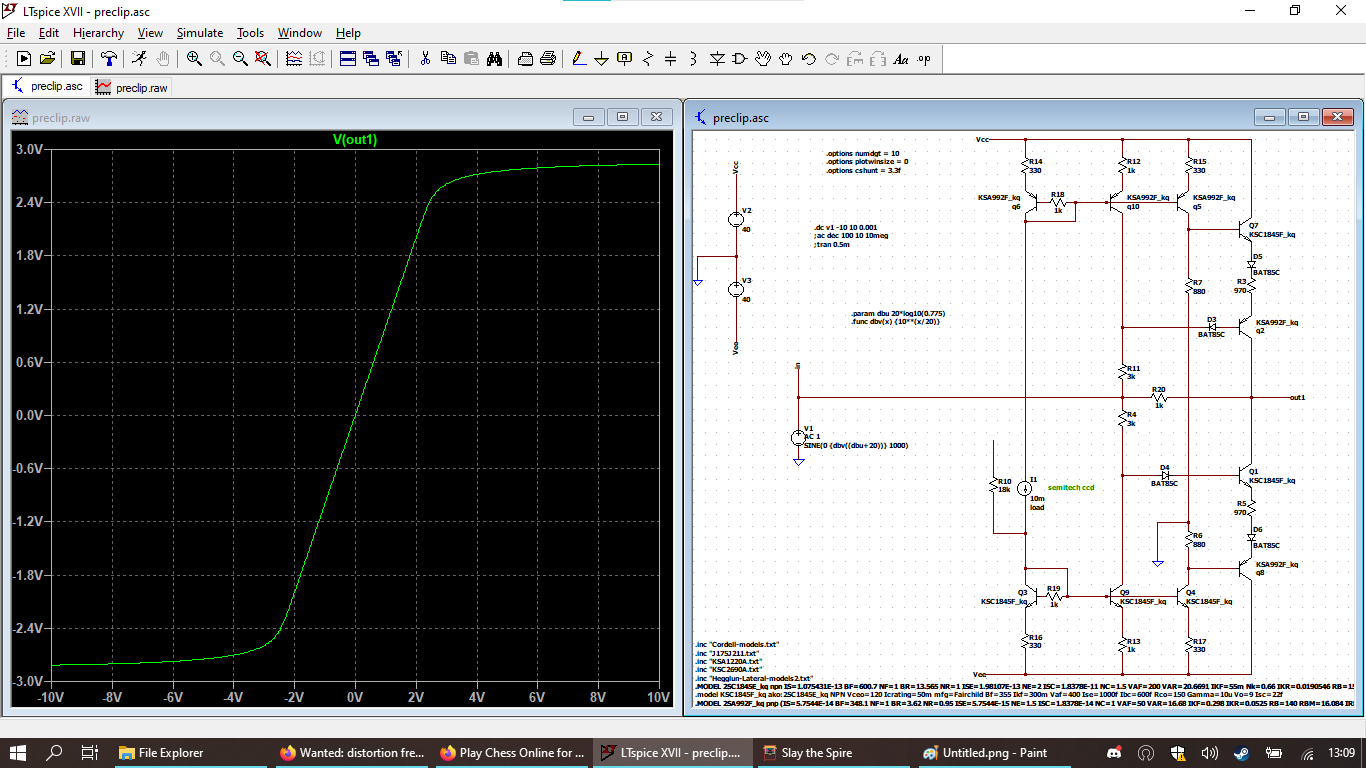This screenshot has height=768, width=1366.
Task: Run the simulation with the running man icon
Action: [139, 59]
